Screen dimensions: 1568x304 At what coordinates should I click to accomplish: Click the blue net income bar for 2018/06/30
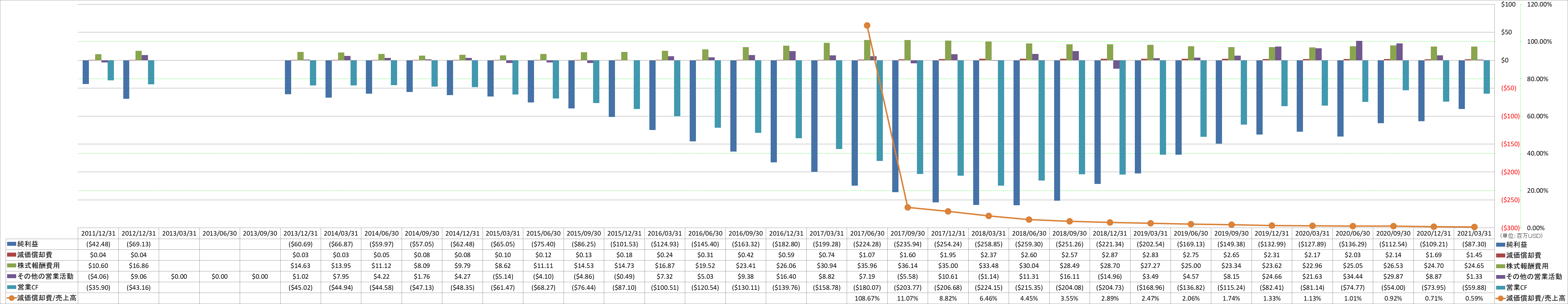click(x=1017, y=133)
